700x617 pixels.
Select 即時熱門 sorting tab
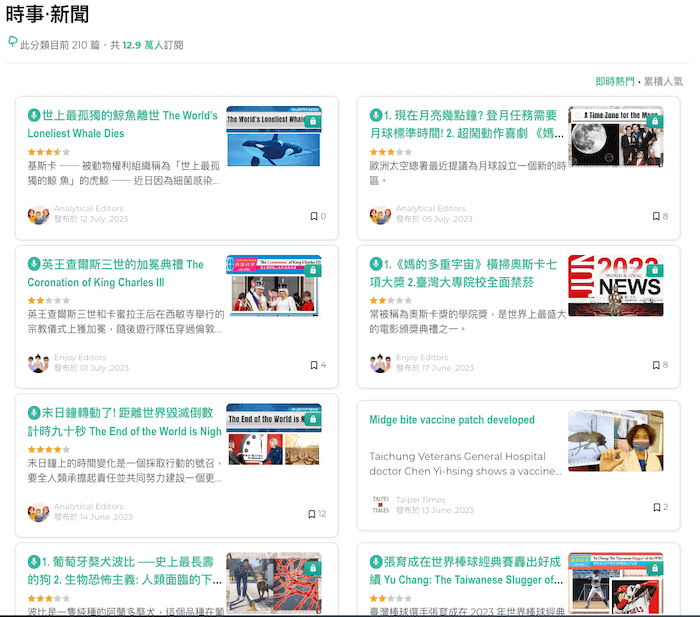pyautogui.click(x=614, y=82)
